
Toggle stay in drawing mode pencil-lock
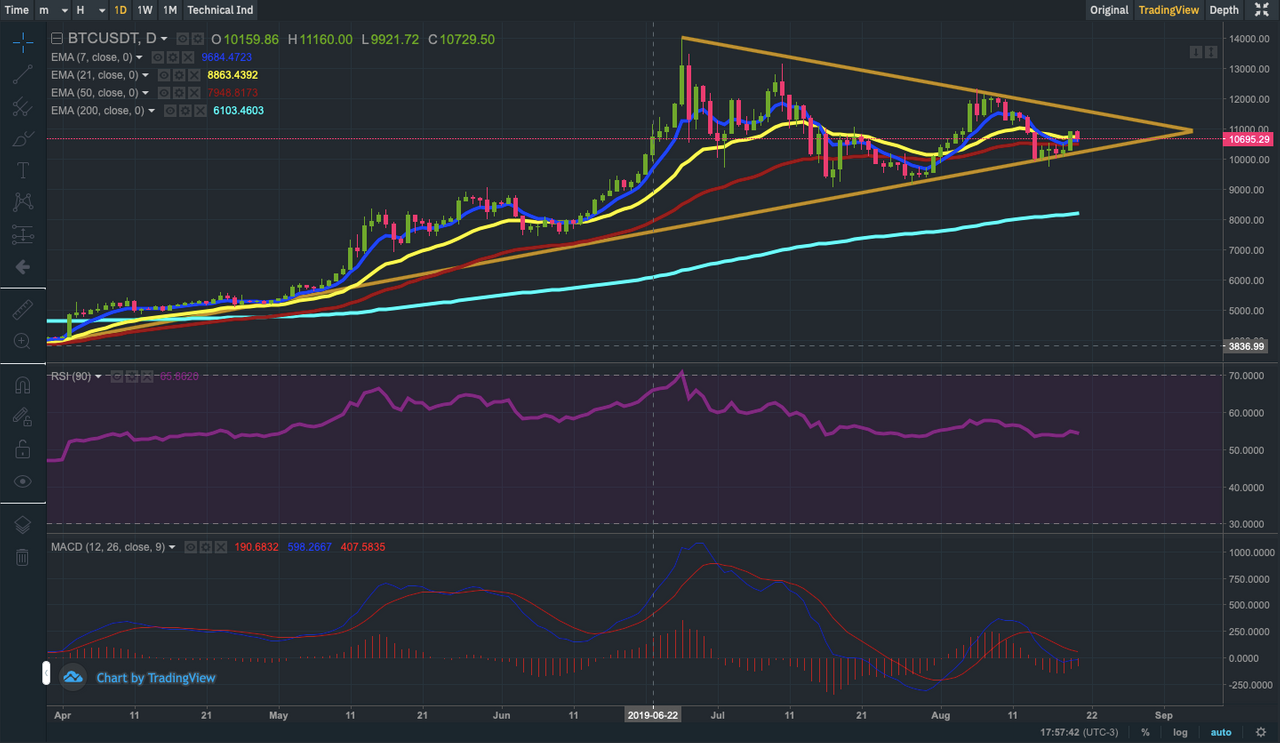click(x=22, y=417)
